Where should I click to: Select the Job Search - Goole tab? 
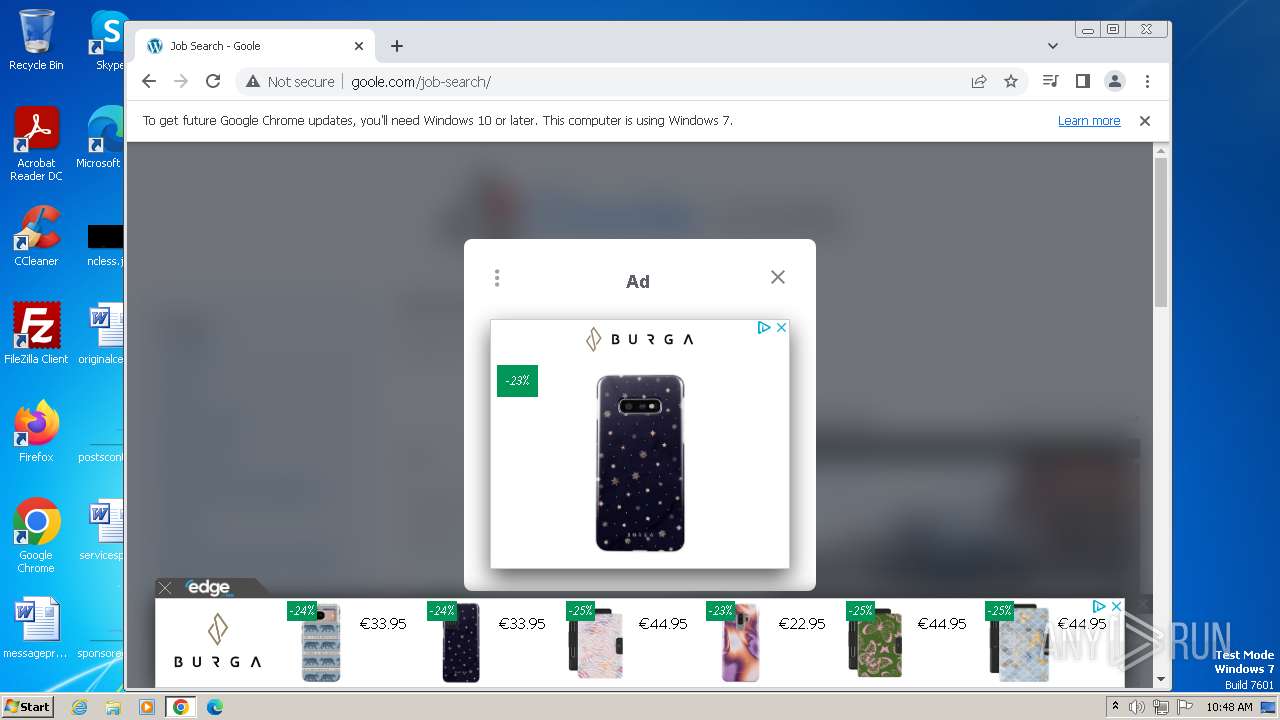point(255,46)
